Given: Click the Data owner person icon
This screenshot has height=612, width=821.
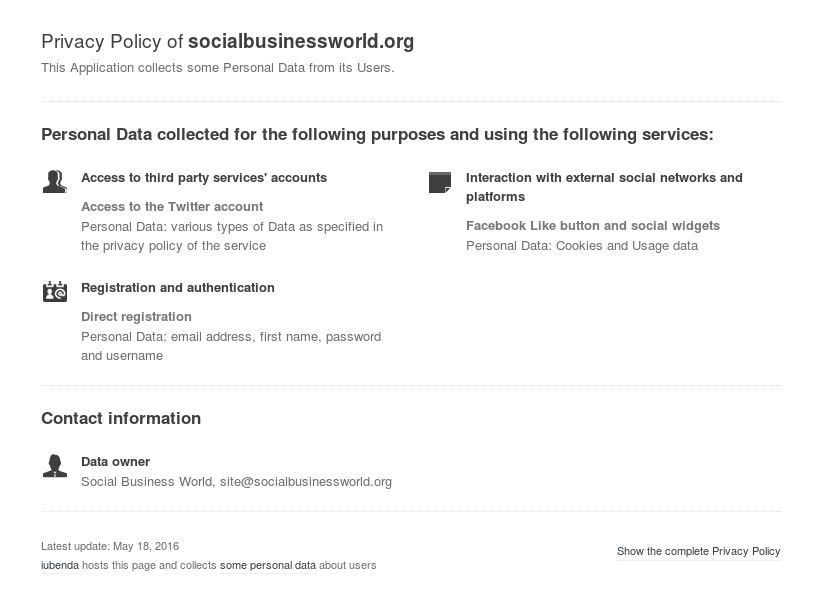Looking at the screenshot, I should [x=54, y=466].
